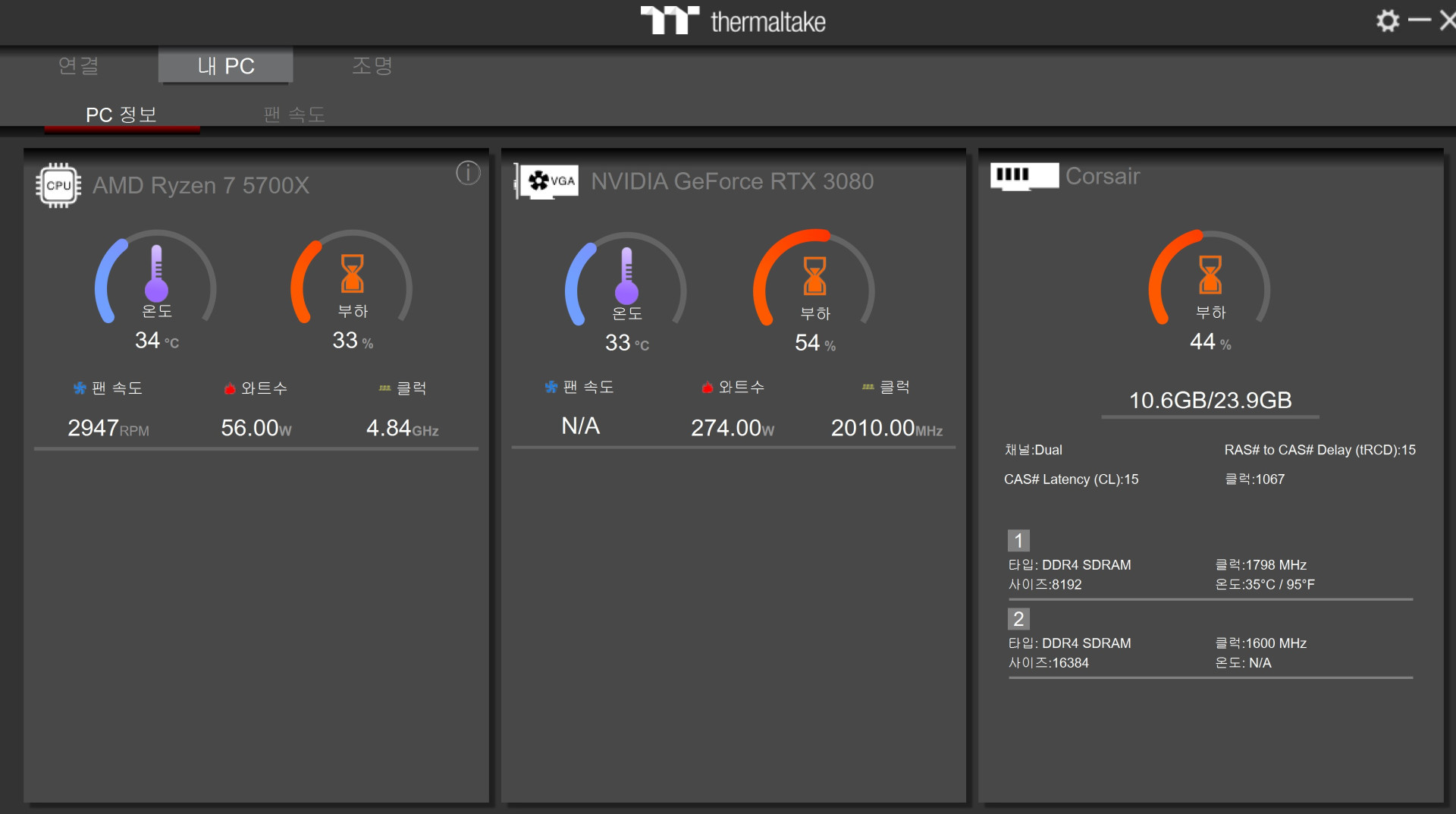Click the CPU chip icon
This screenshot has width=1456, height=814.
click(58, 185)
